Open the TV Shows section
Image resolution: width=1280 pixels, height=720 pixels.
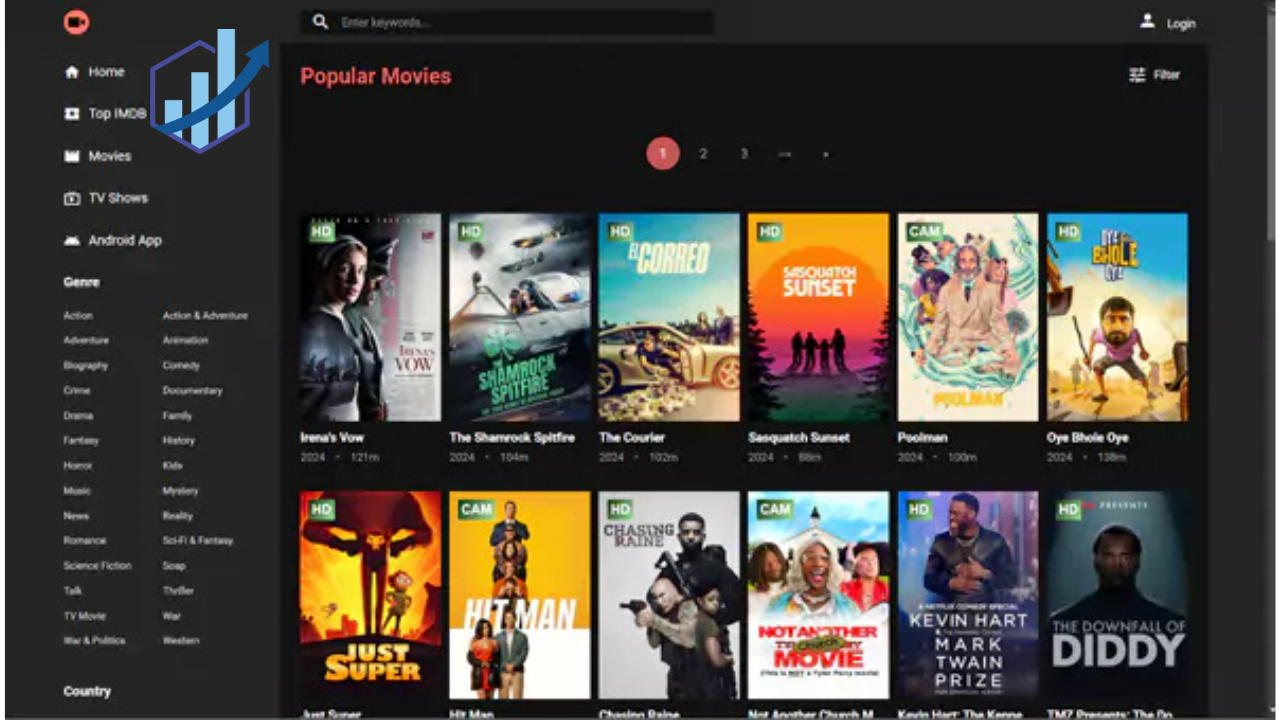118,198
